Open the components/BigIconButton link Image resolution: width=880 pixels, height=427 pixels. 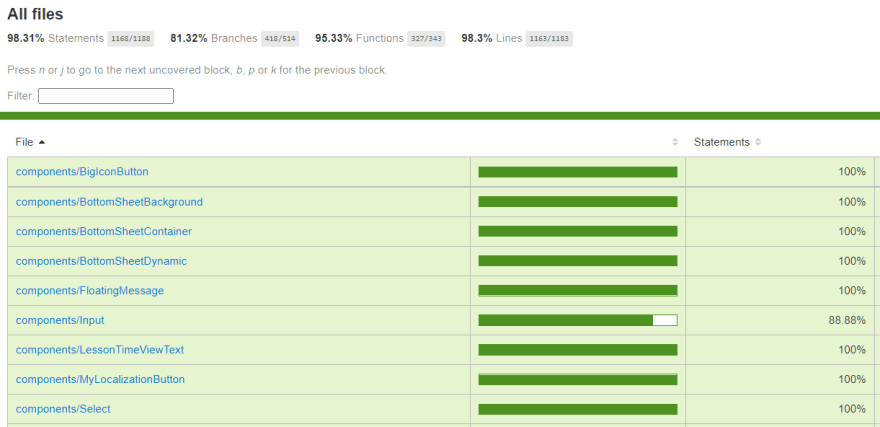coord(82,172)
